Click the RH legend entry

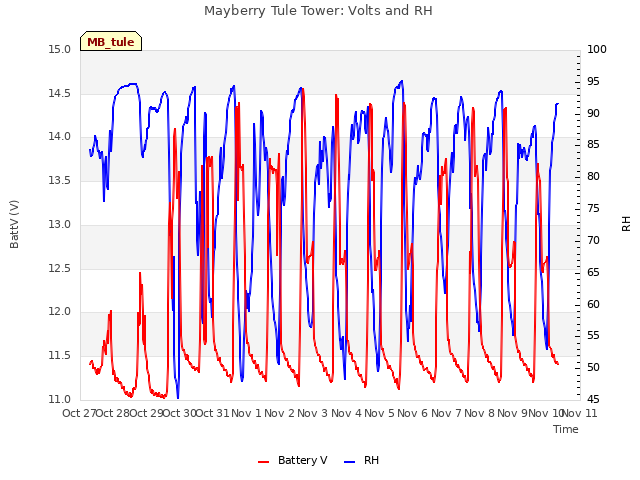coord(362,460)
